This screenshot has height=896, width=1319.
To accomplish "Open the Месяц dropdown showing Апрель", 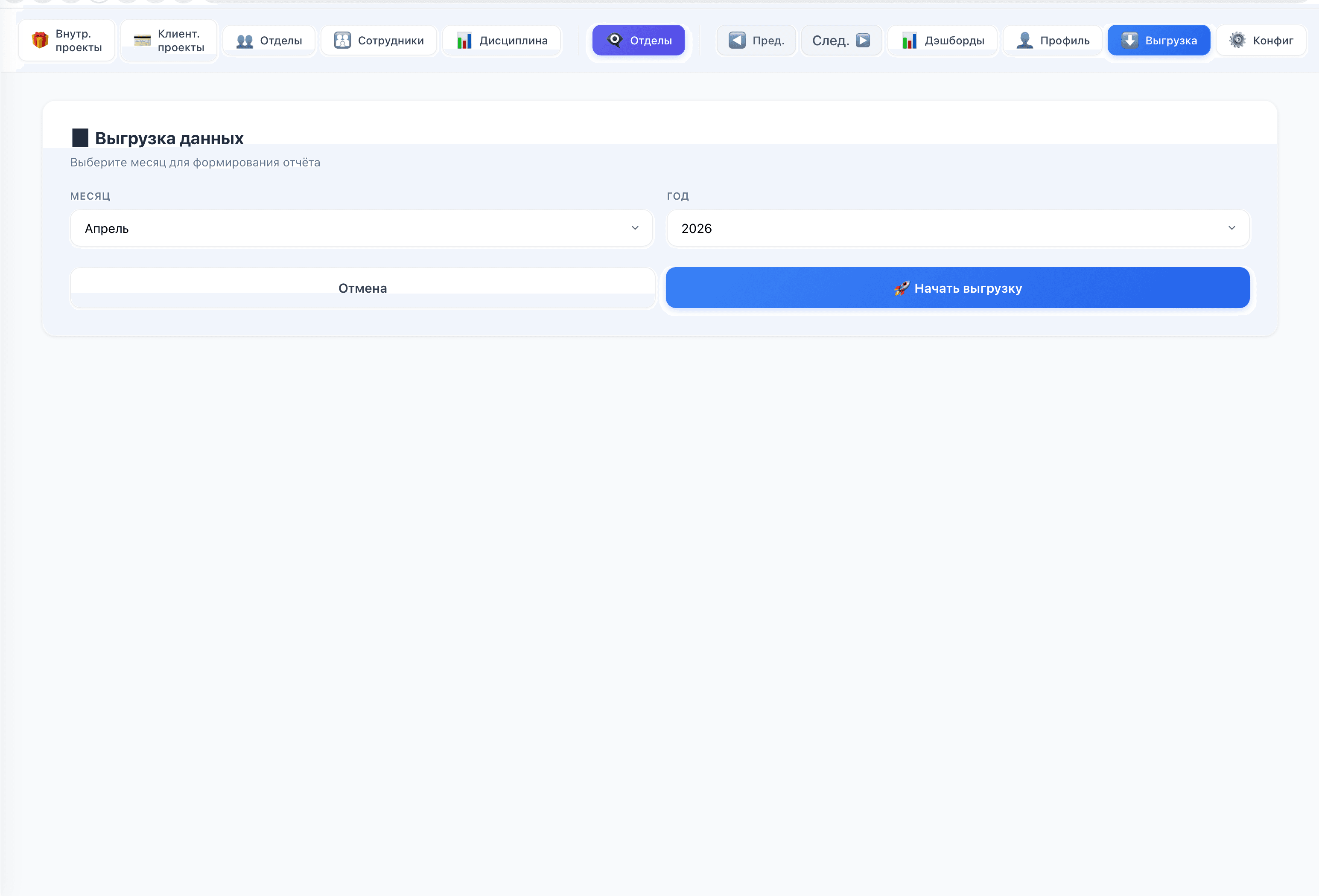I will click(x=361, y=228).
